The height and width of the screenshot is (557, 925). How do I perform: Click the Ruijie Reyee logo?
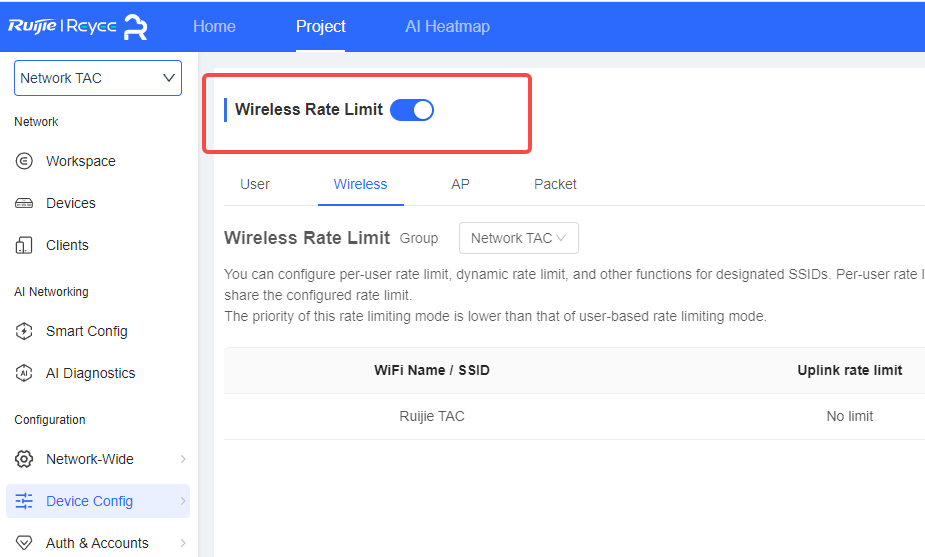(x=78, y=26)
